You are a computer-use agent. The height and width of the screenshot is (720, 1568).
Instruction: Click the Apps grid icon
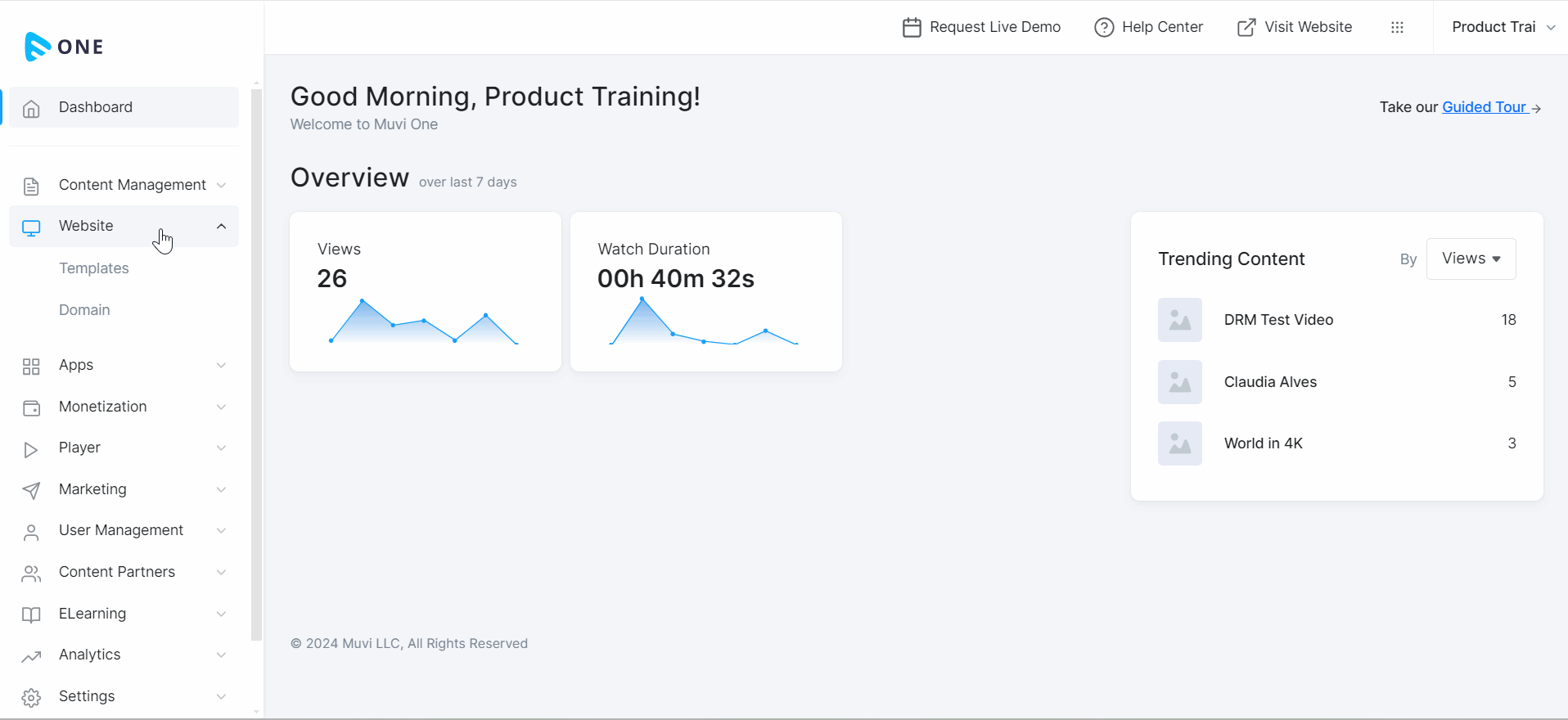click(31, 366)
